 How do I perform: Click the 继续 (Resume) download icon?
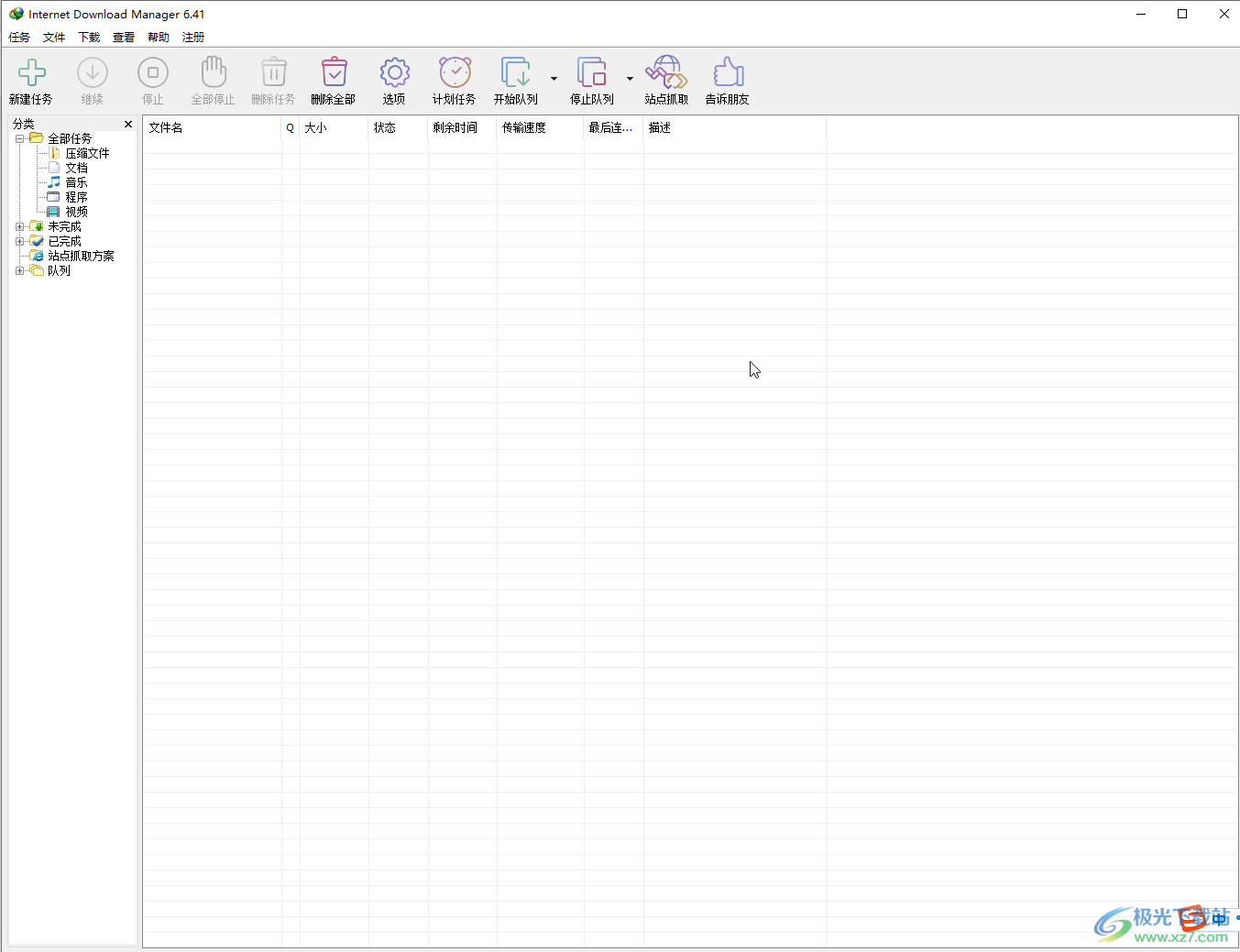pyautogui.click(x=93, y=72)
